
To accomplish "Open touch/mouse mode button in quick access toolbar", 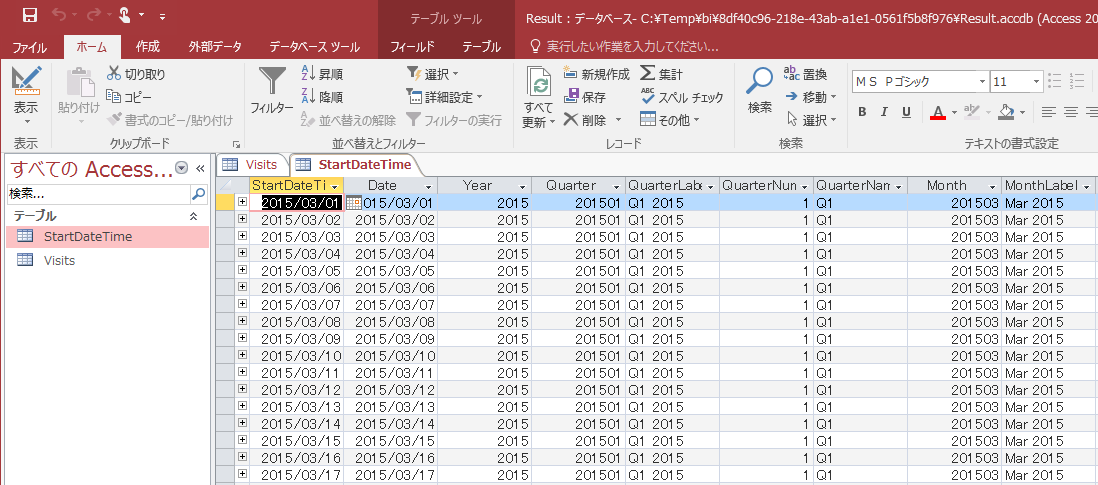I will [x=125, y=15].
